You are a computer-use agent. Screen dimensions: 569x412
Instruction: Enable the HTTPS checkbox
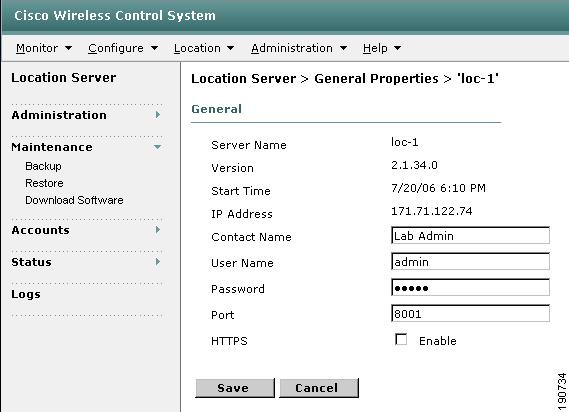click(x=401, y=339)
